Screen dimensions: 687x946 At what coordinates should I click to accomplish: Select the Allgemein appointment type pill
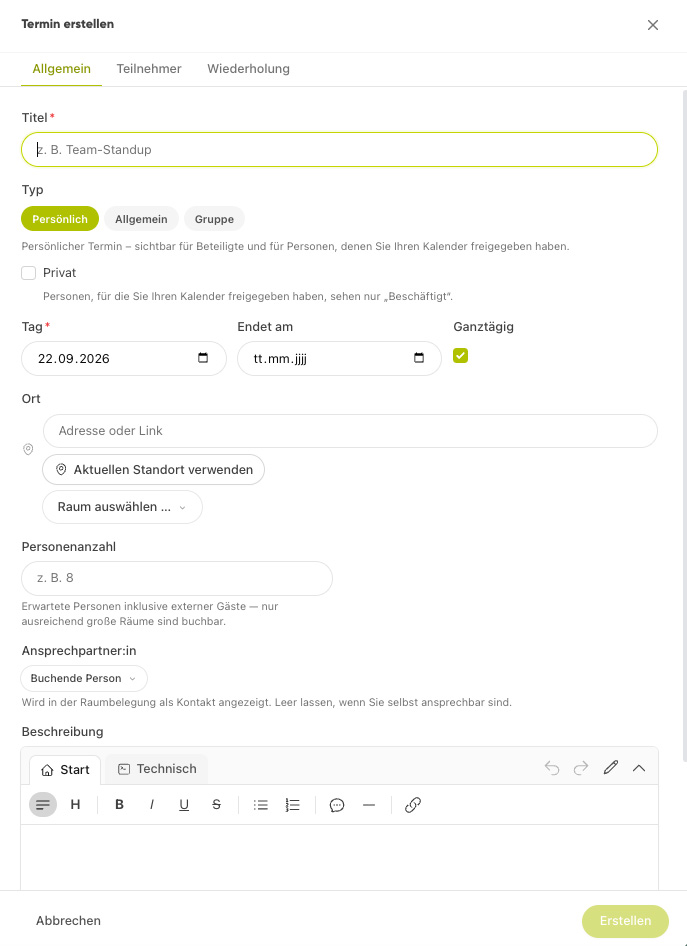pos(141,219)
